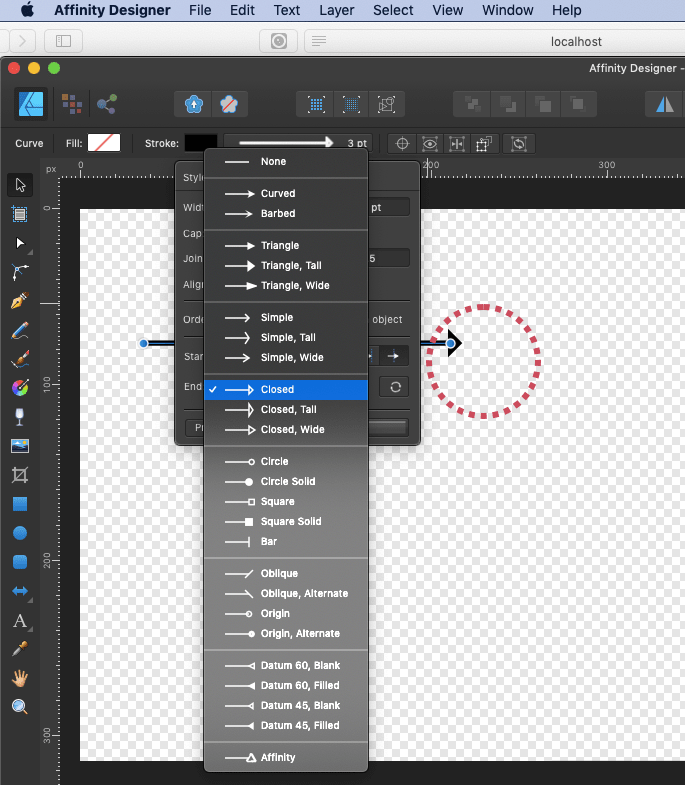The height and width of the screenshot is (785, 685).
Task: Choose 'Circle Solid' arrowhead from list
Action: 286,482
